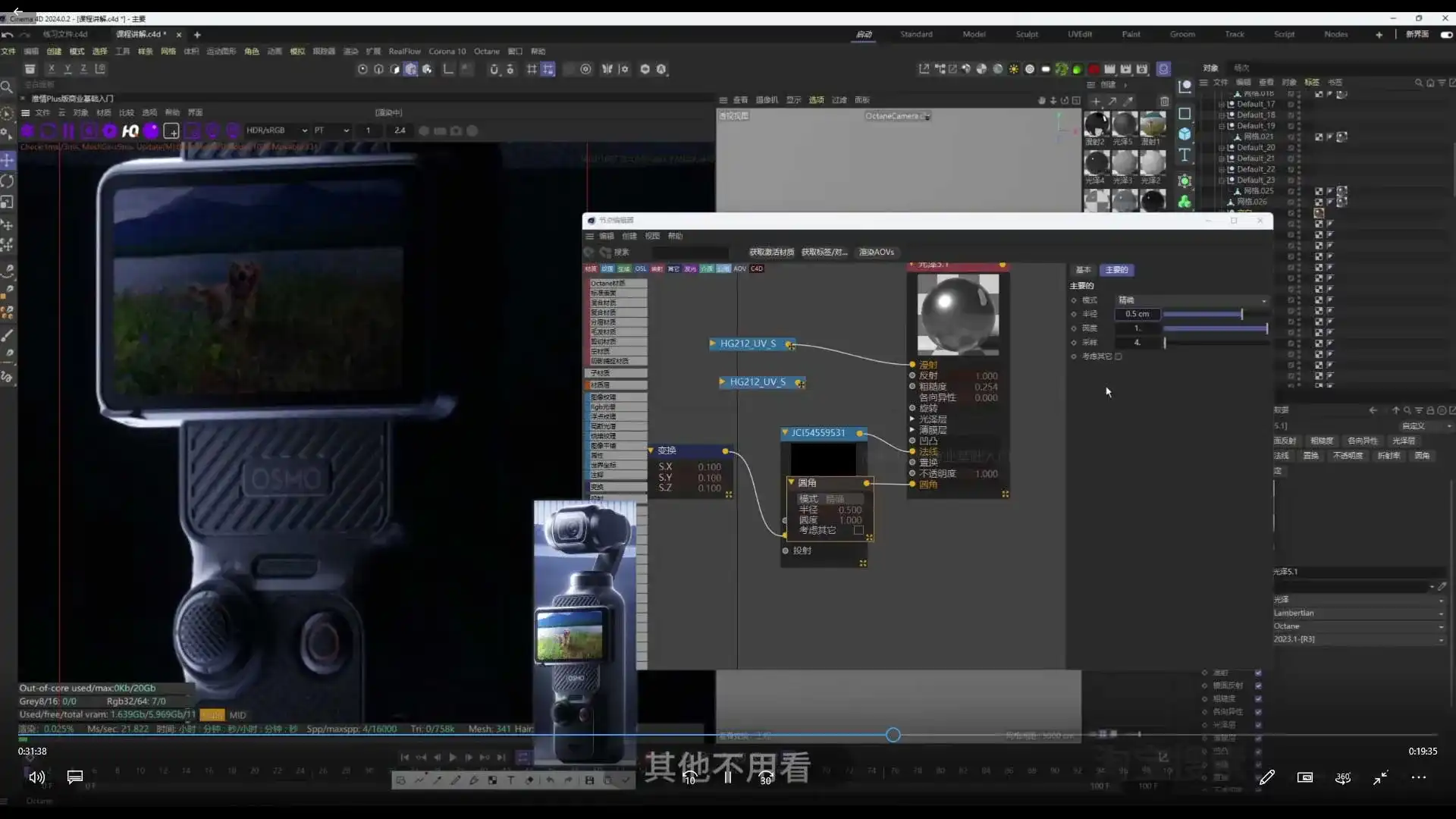The image size is (1456, 819).
Task: Open the Octane menu in the menu bar
Action: point(487,51)
